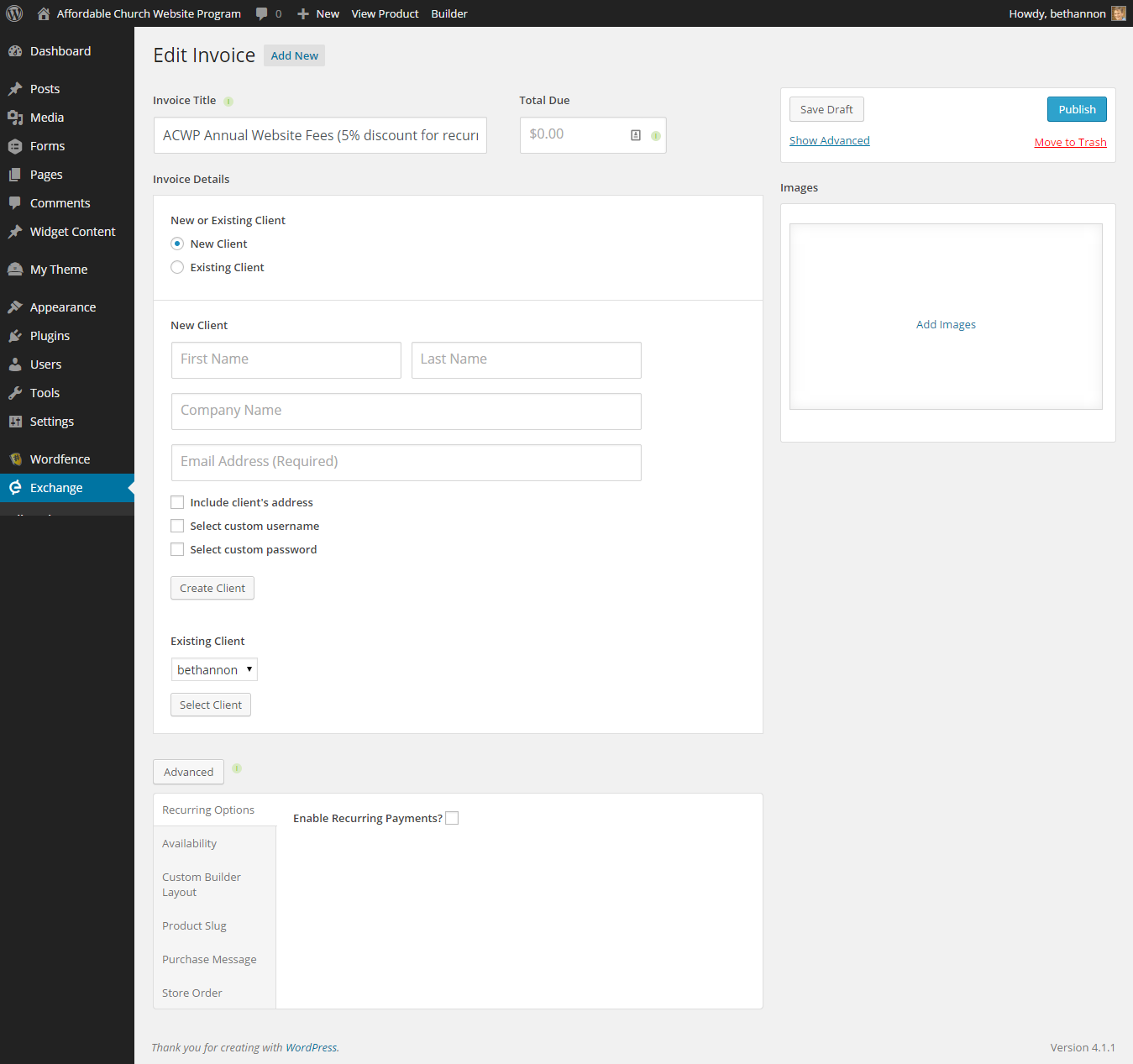Click the Plugins plug icon

(x=15, y=336)
